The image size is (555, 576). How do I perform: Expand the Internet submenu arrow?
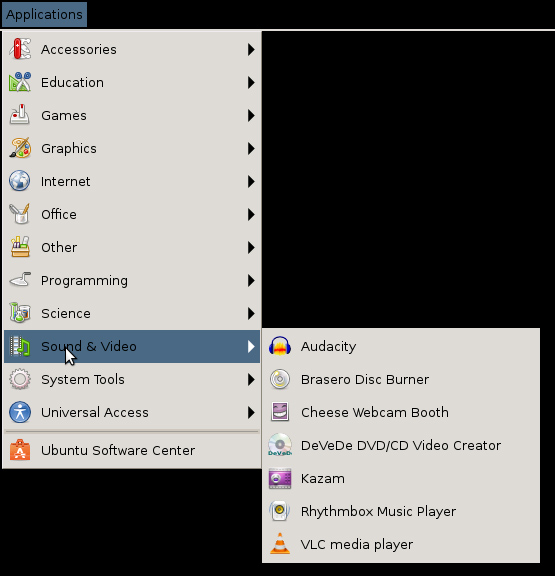pos(251,181)
